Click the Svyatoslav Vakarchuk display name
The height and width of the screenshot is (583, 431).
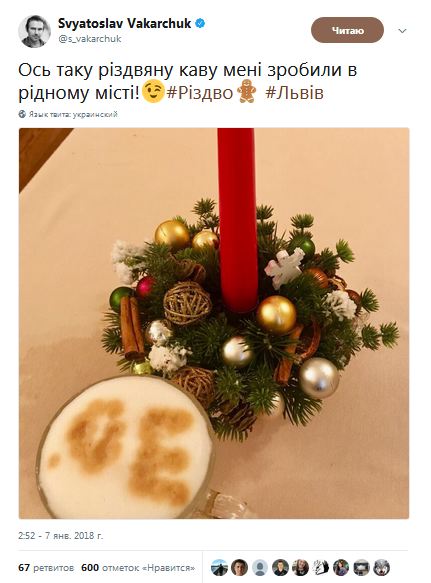(125, 23)
